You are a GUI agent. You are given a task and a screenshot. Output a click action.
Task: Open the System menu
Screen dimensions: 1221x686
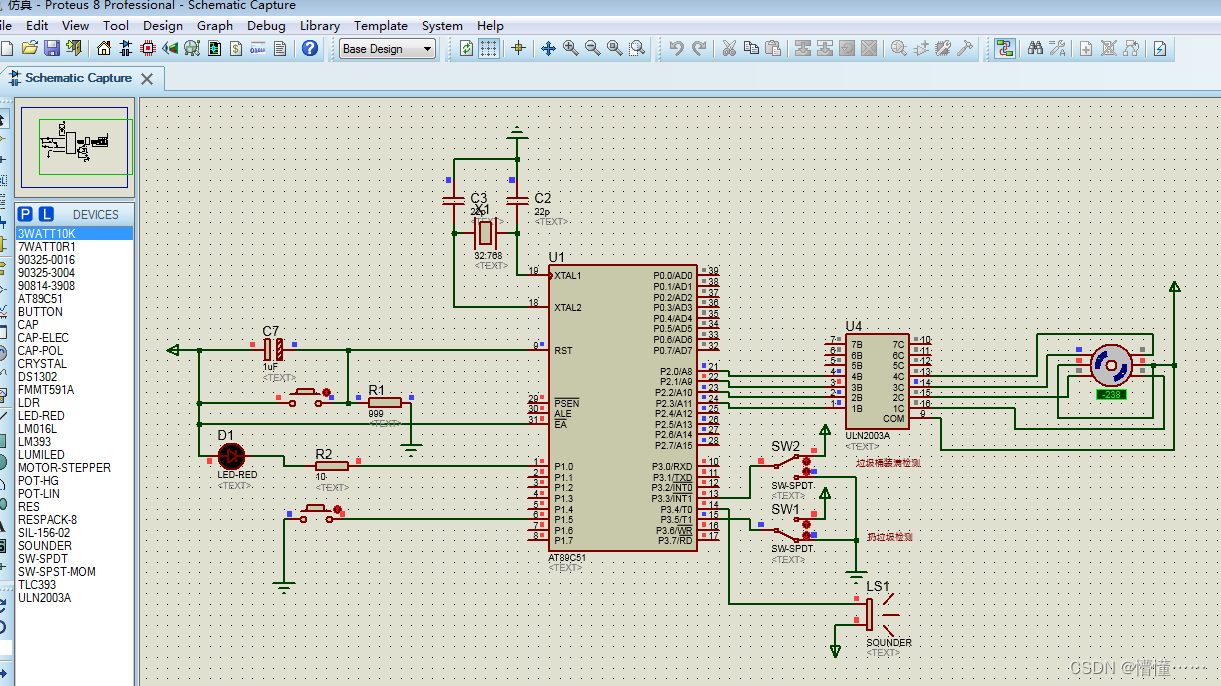point(442,25)
